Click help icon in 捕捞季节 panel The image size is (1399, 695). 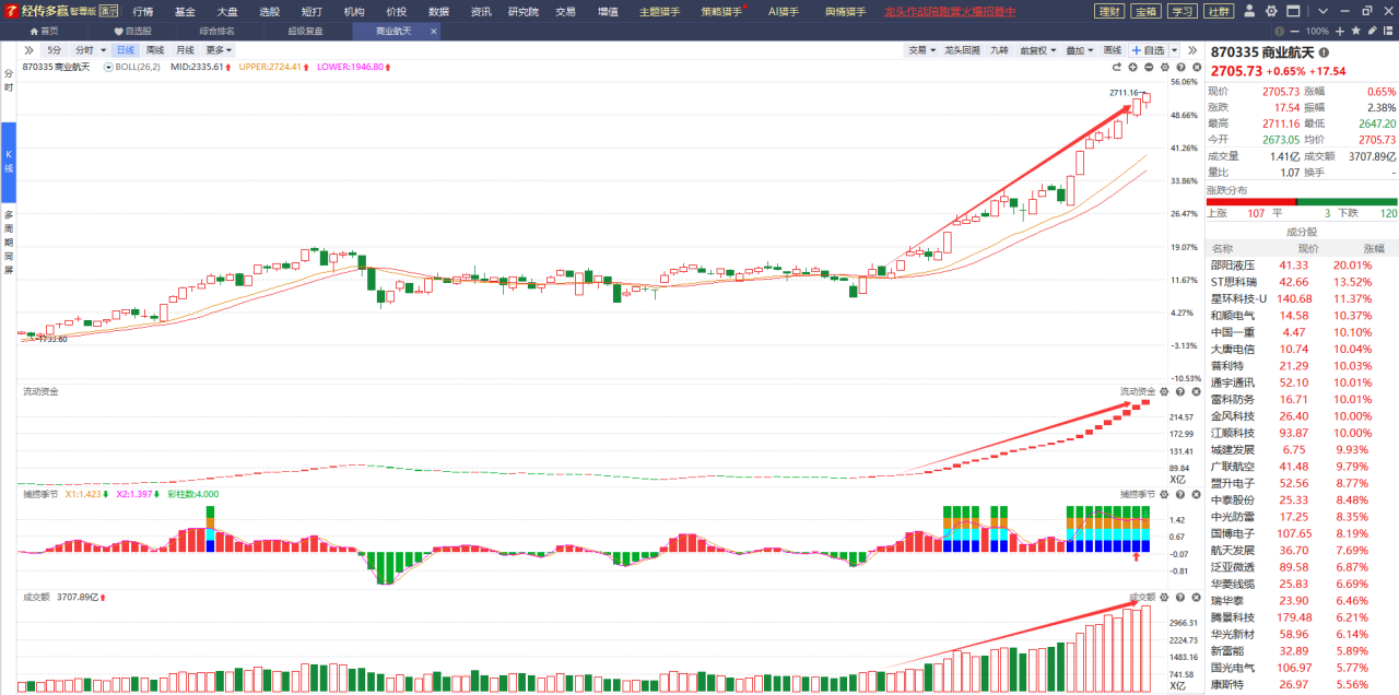(1180, 494)
